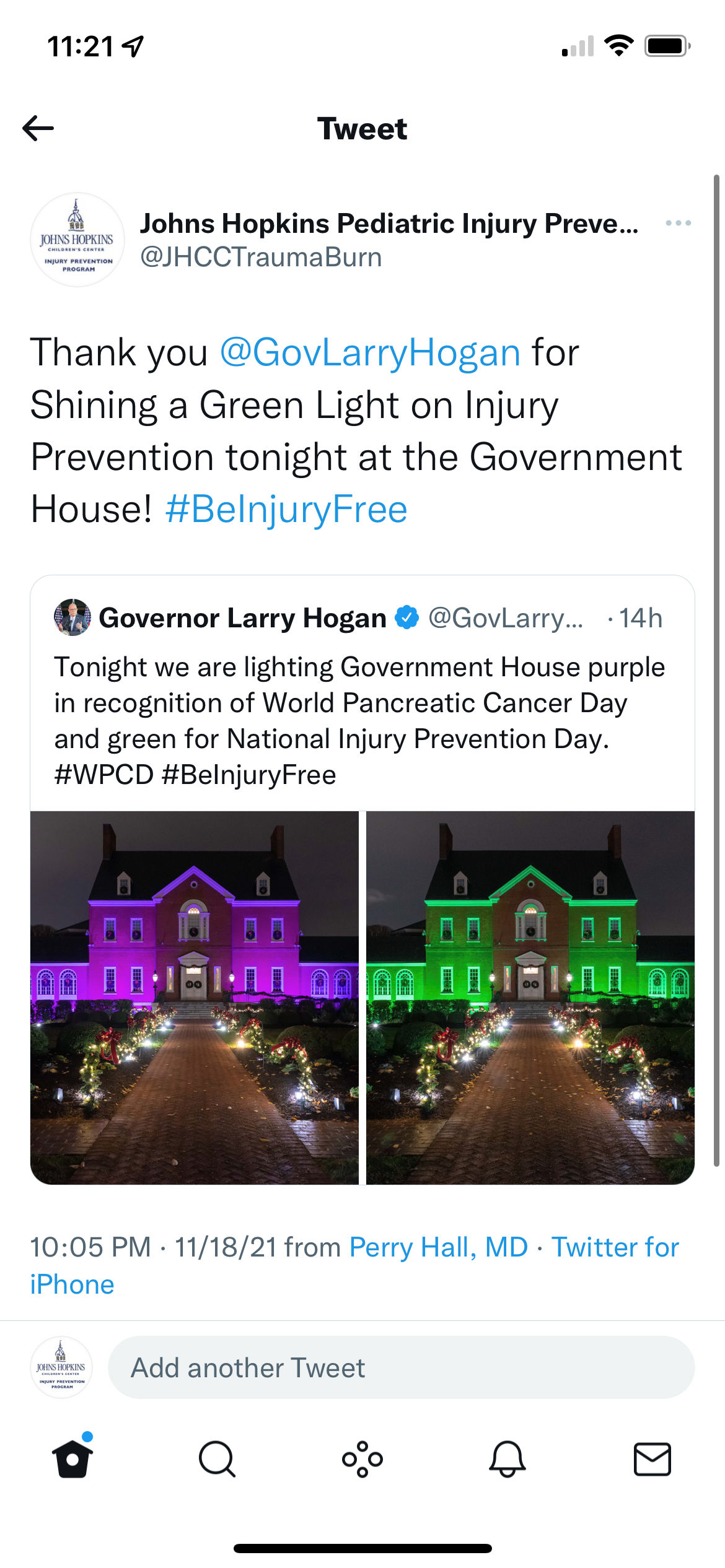
Task: Open the @GovLarryHogan mention link
Action: click(x=370, y=352)
